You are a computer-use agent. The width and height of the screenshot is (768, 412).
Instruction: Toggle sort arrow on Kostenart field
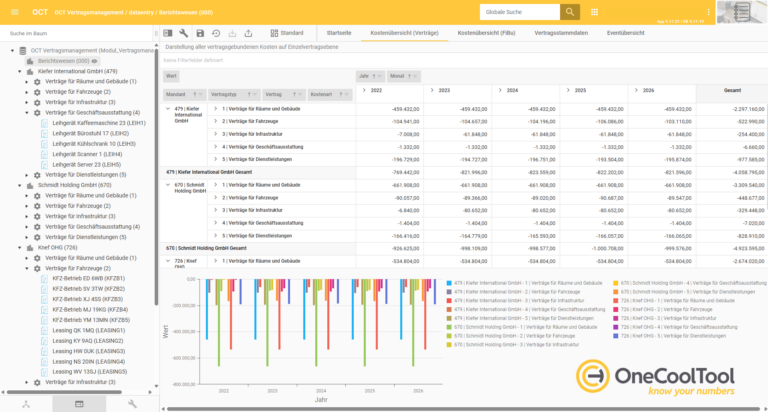pos(340,95)
